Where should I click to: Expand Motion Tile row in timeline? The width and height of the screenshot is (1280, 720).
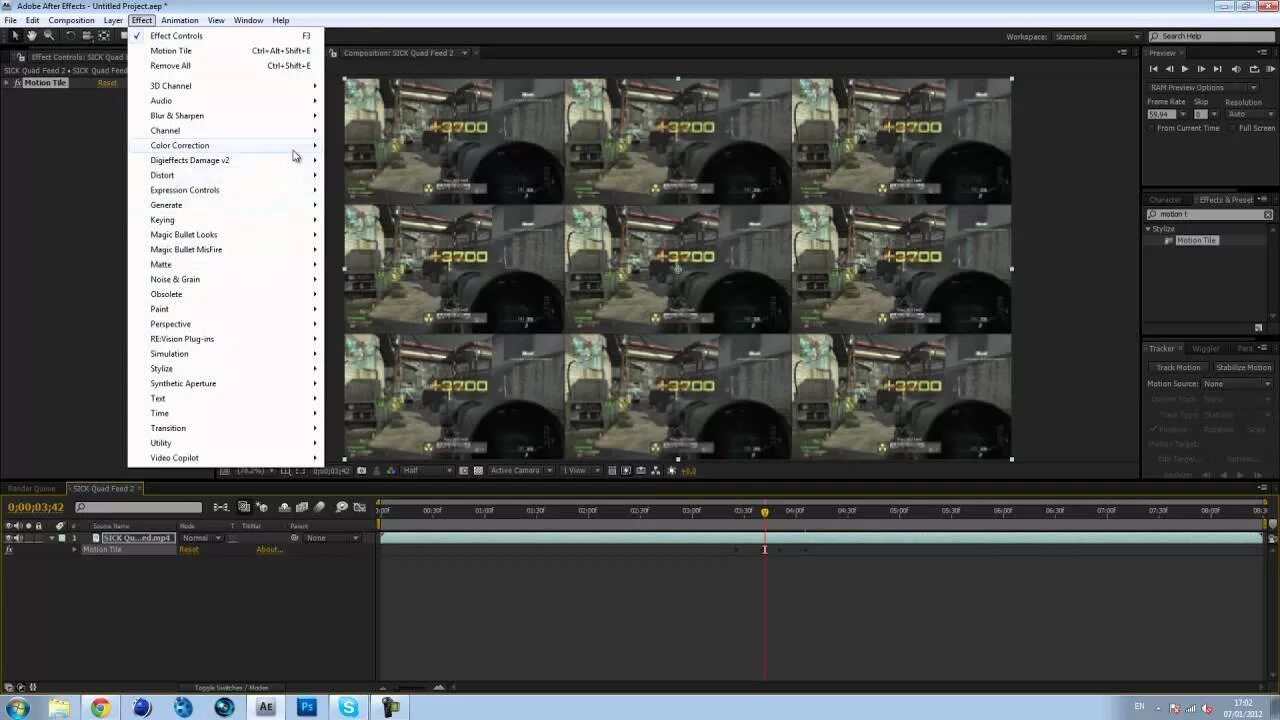(74, 549)
